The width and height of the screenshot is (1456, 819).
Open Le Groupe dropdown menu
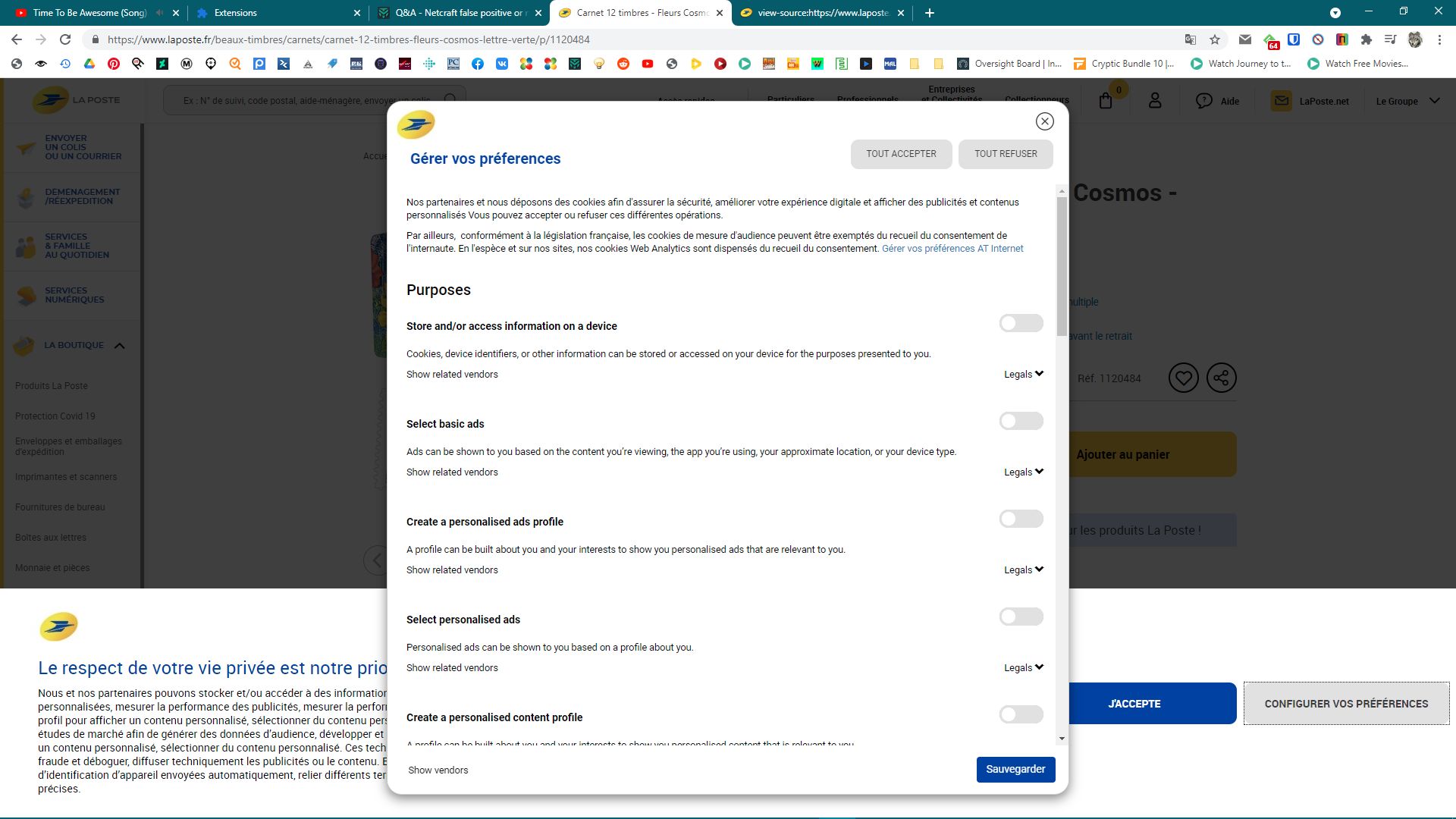[1407, 101]
